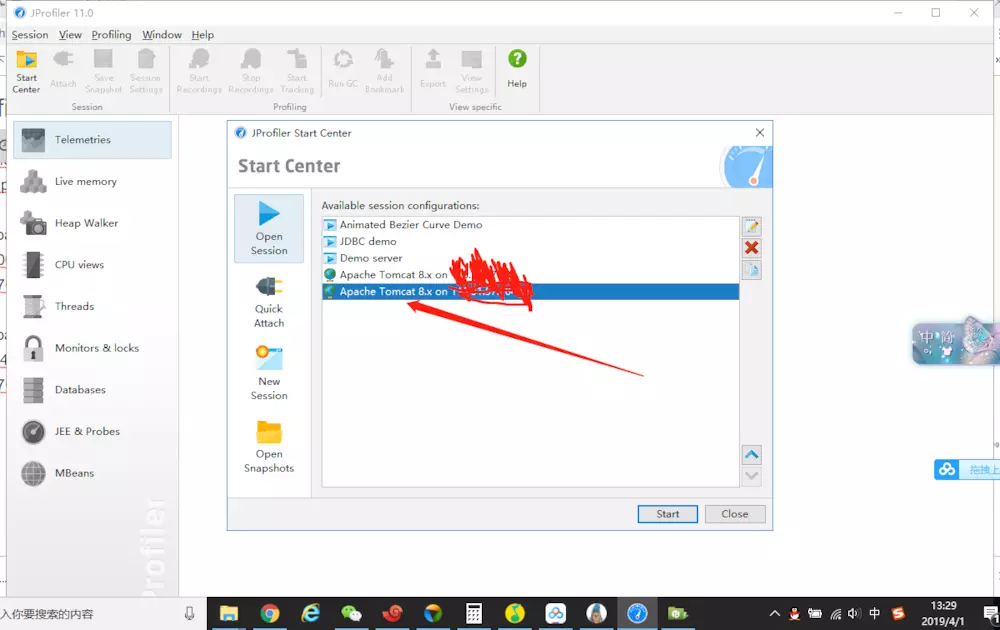Open the Threads section
The height and width of the screenshot is (630, 1000).
[x=92, y=306]
